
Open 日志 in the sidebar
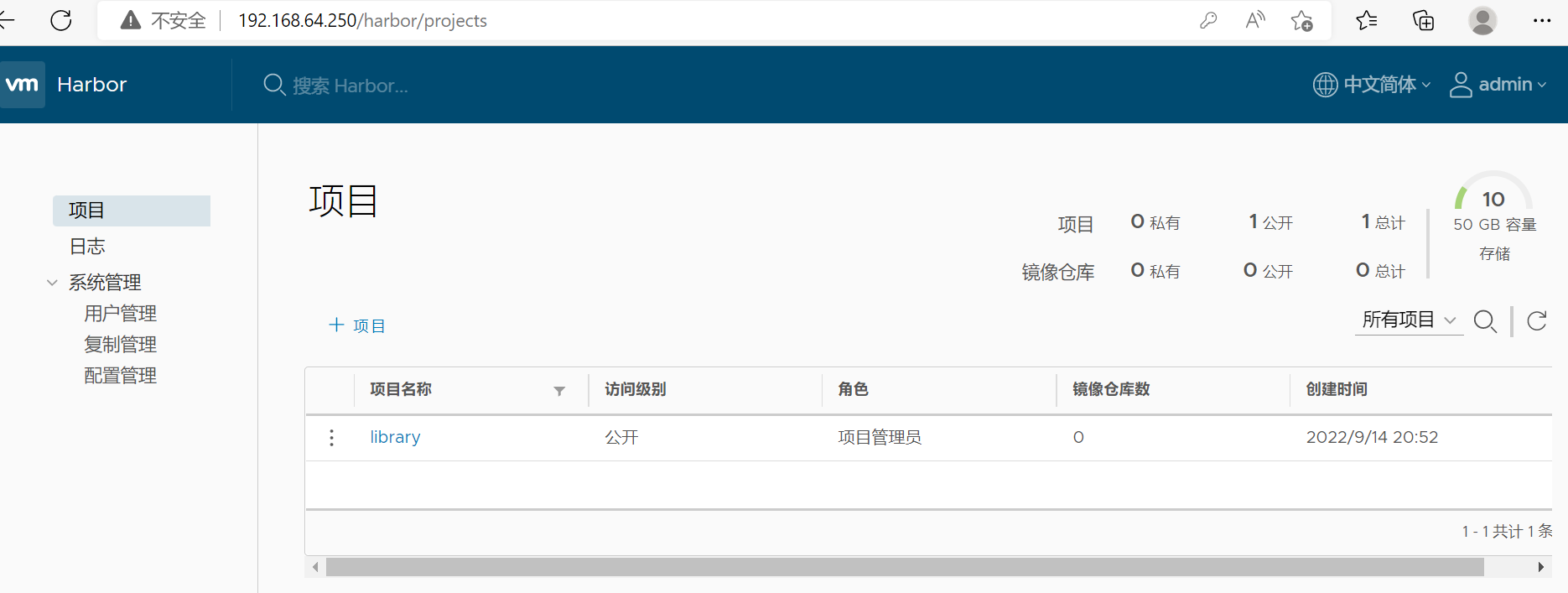pos(87,247)
